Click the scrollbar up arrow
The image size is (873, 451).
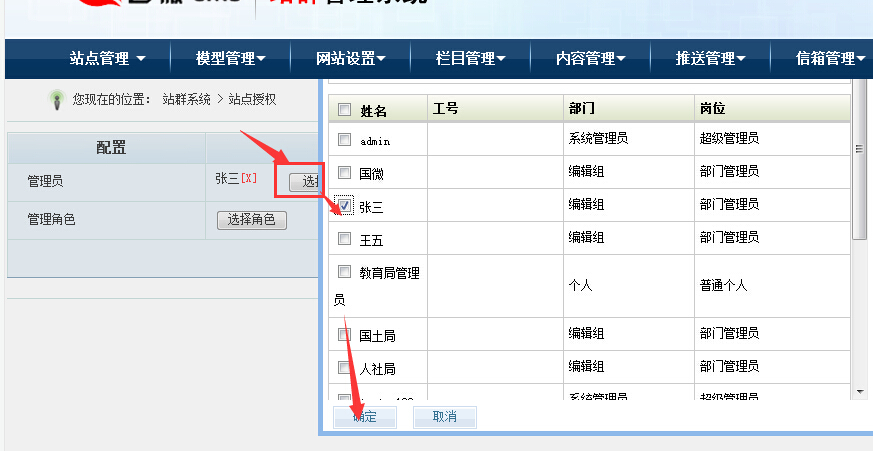pos(859,86)
